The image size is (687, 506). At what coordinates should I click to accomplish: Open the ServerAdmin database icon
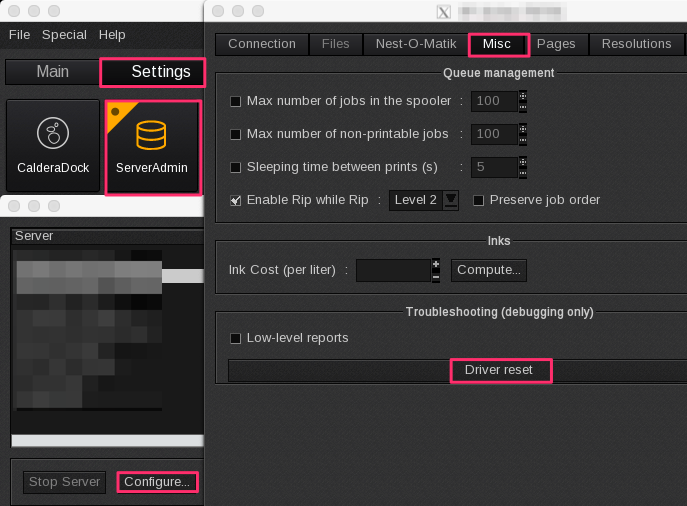pos(152,146)
